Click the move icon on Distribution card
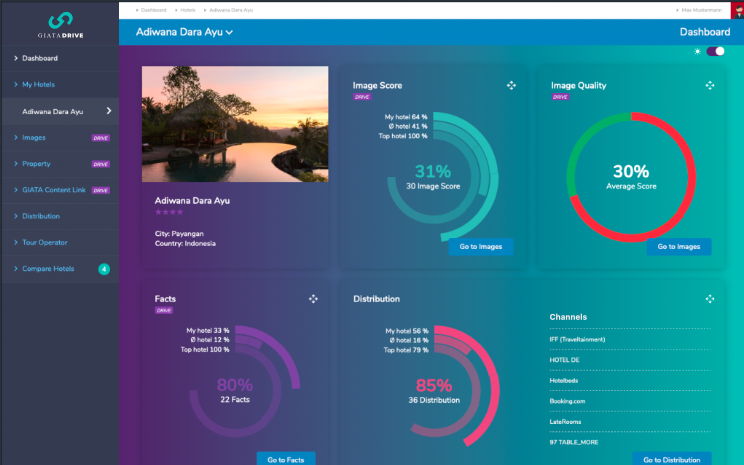Image resolution: width=744 pixels, height=465 pixels. [710, 299]
